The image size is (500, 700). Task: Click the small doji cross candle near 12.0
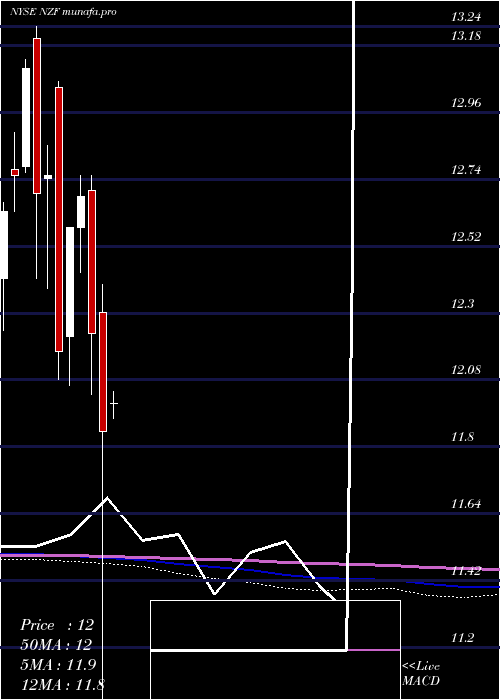pos(114,404)
